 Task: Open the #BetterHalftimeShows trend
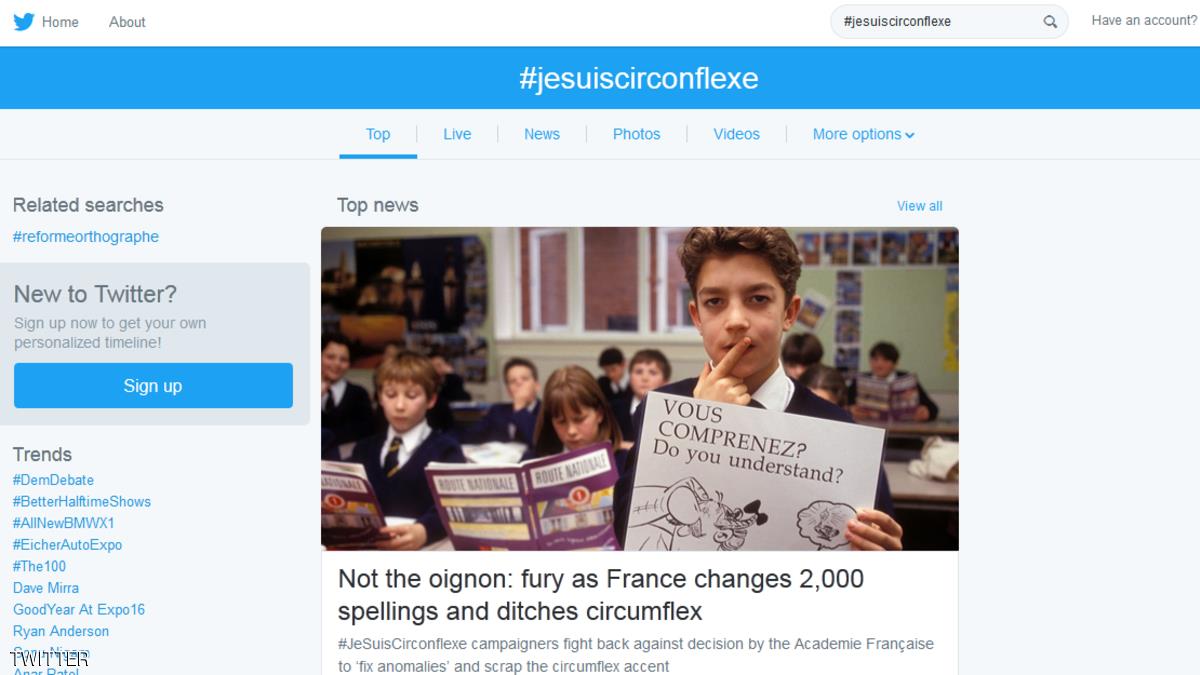82,502
